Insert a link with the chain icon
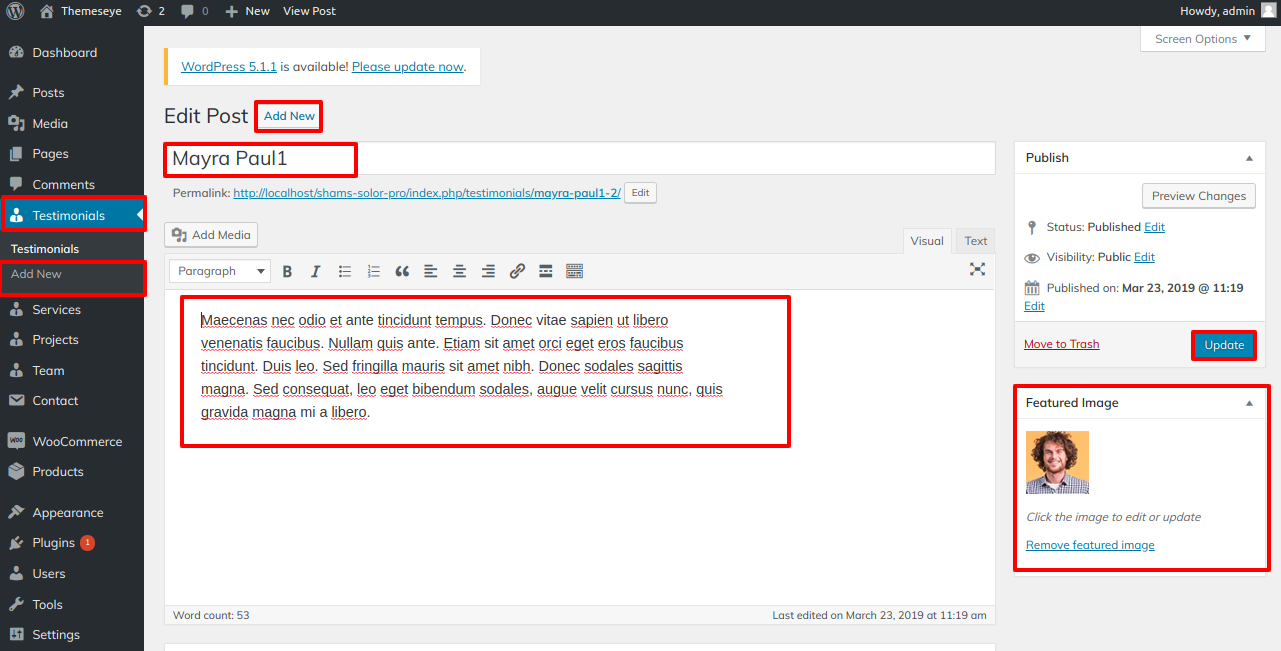Screen dimensions: 1281x651 (517, 271)
